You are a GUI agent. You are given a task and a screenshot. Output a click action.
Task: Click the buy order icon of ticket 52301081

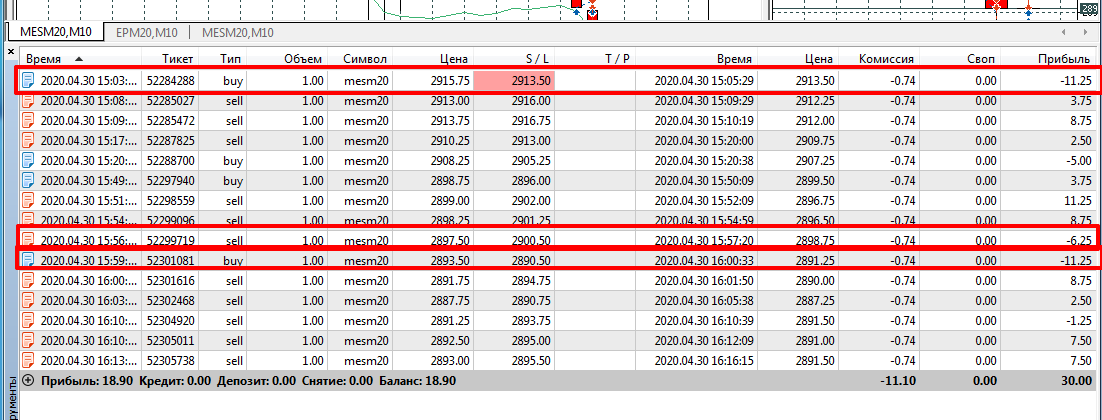[x=28, y=261]
